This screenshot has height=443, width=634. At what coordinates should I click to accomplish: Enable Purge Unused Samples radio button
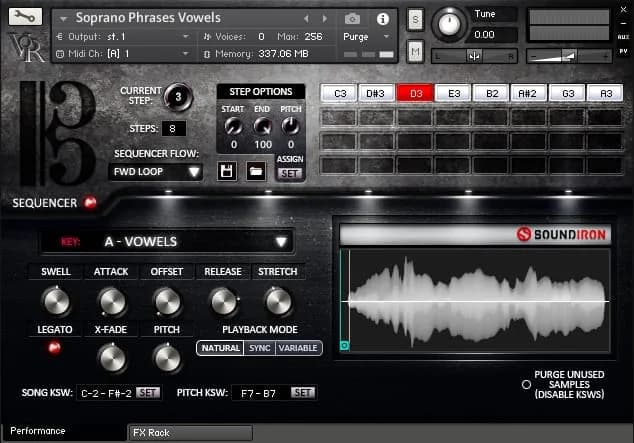point(526,384)
